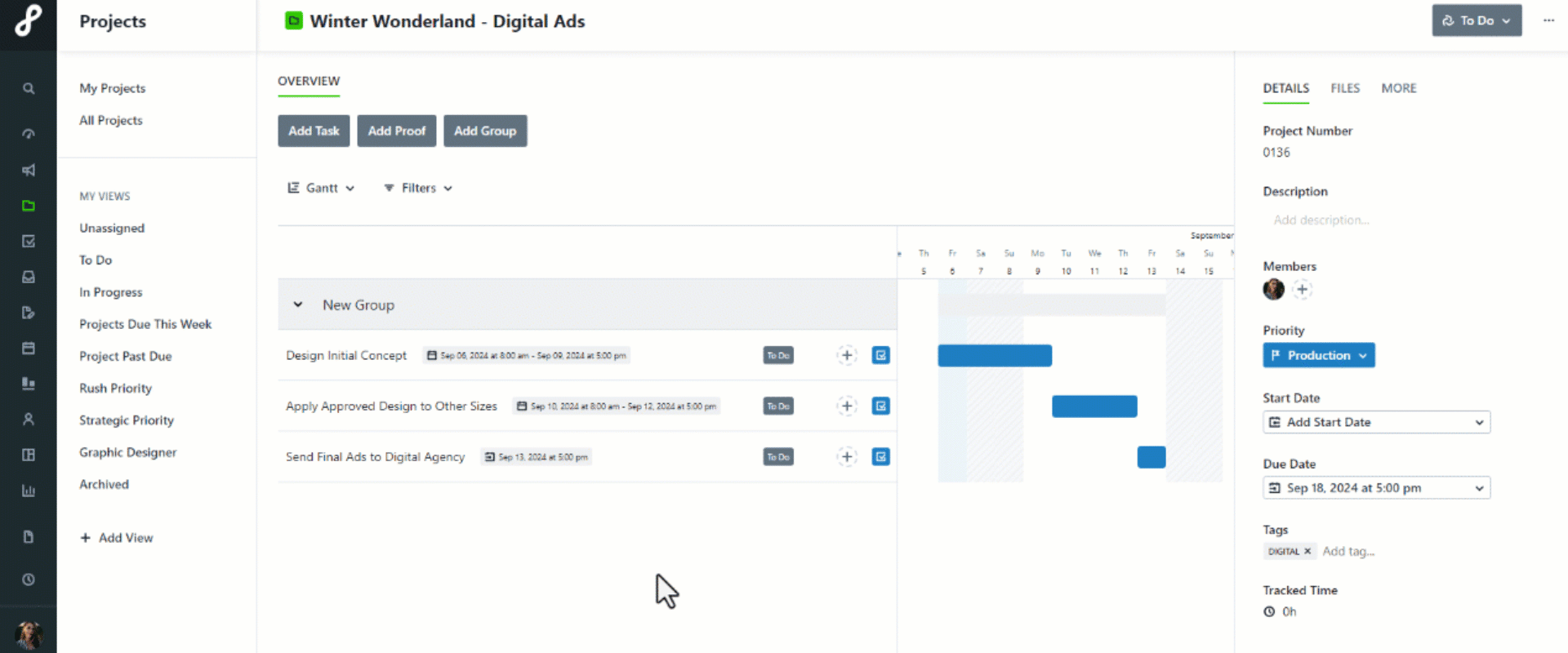Switch to the MORE tab

coord(1399,88)
